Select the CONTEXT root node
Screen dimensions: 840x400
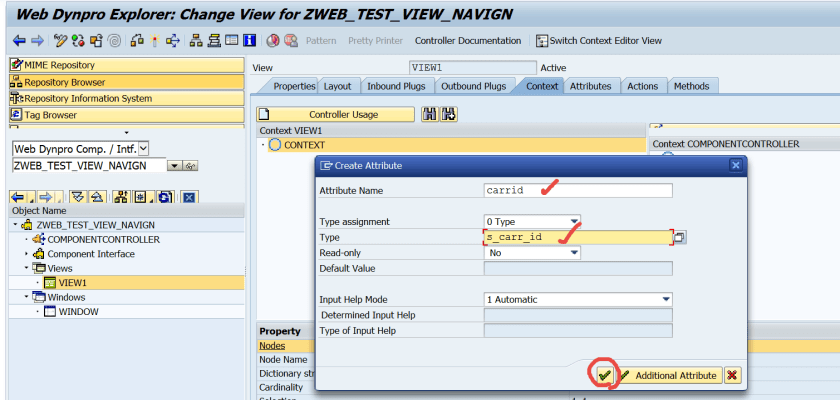[x=304, y=145]
